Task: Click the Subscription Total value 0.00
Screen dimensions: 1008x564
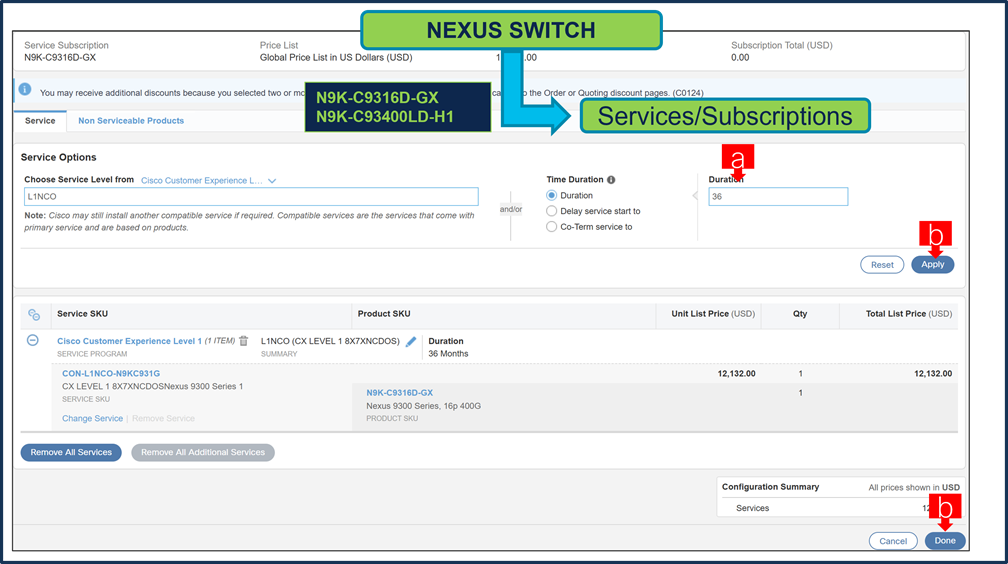Action: (740, 58)
